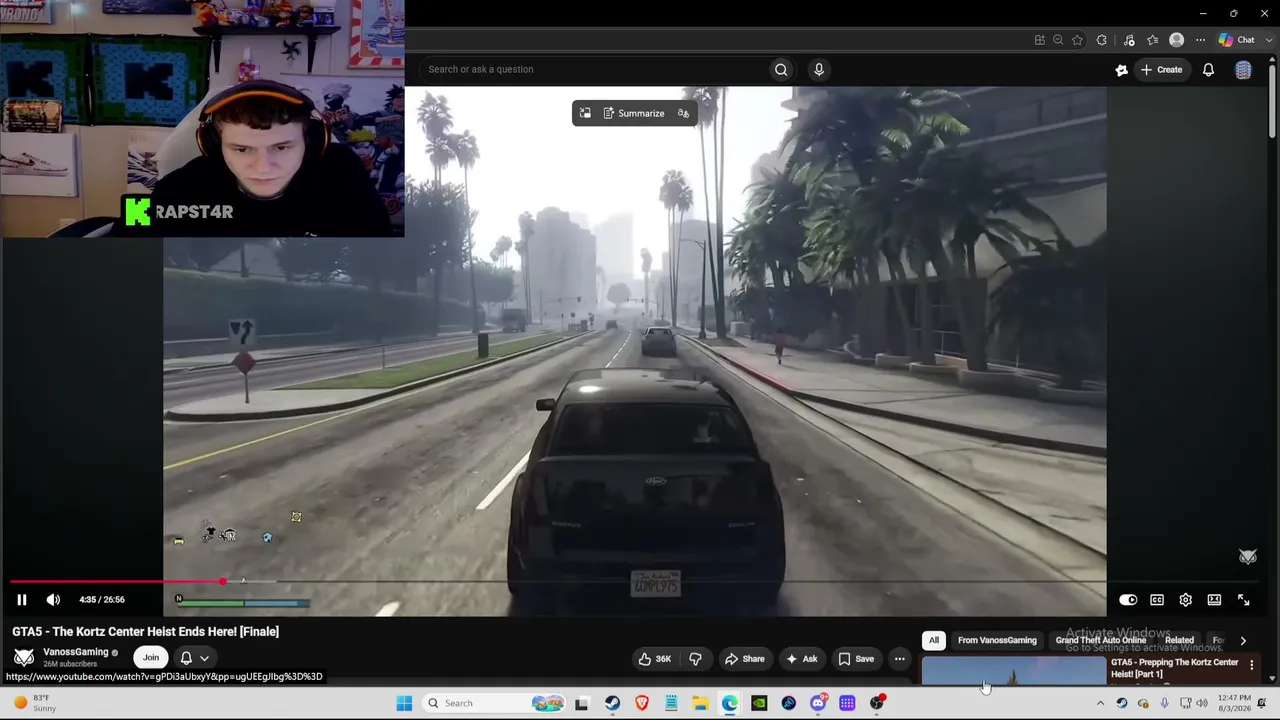Open the YouTube account avatar menu
The width and height of the screenshot is (1280, 720).
click(1243, 70)
